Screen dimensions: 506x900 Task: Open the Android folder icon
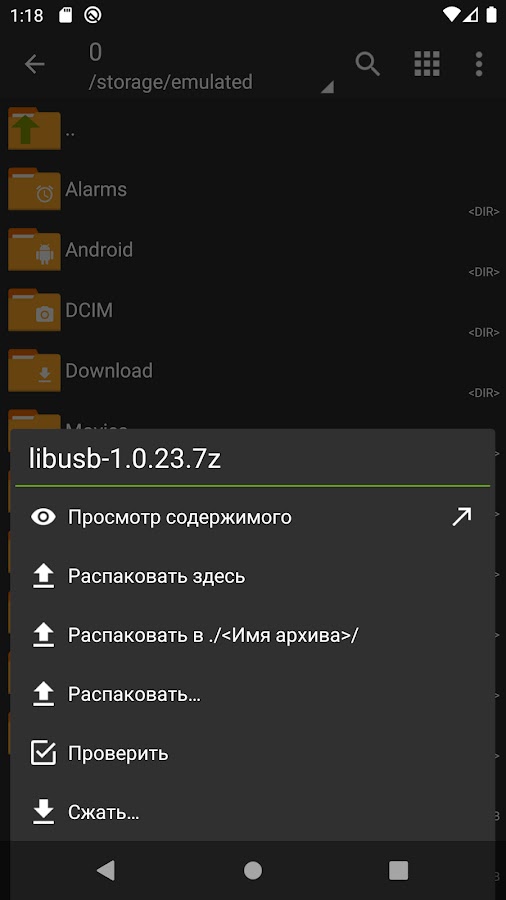click(34, 249)
